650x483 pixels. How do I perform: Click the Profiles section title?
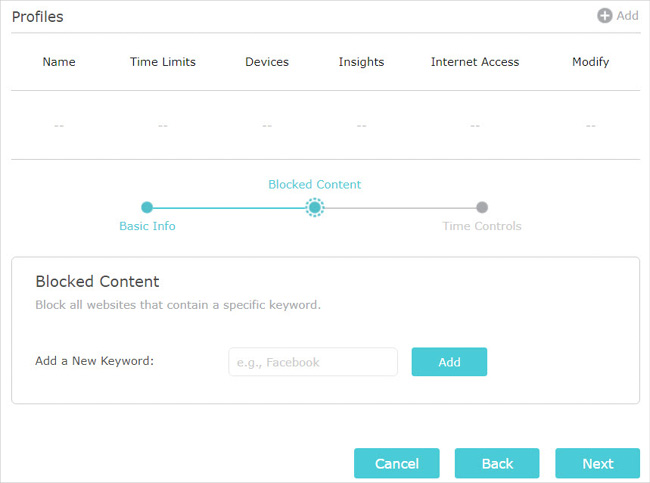[38, 17]
